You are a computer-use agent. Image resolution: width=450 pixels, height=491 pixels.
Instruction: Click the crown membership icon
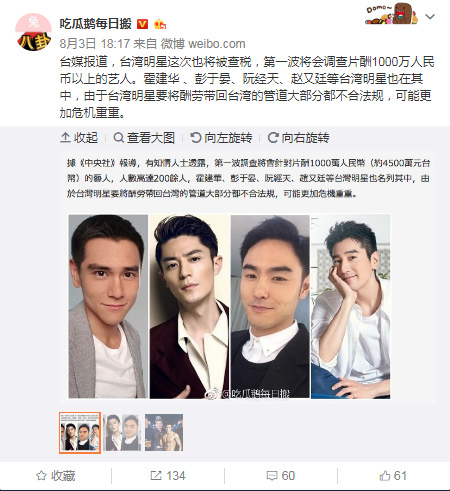(x=160, y=24)
